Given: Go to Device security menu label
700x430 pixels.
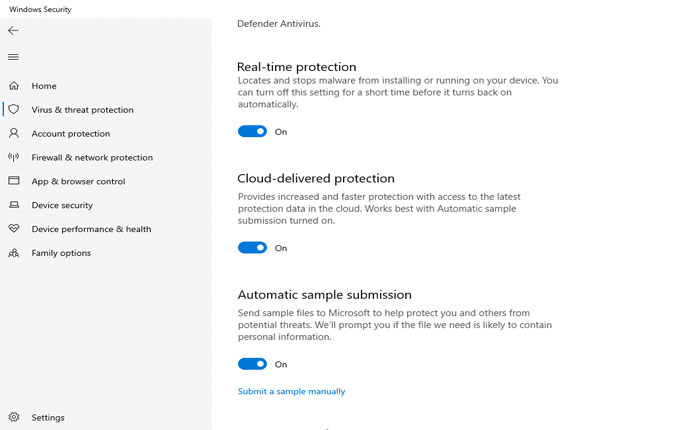Looking at the screenshot, I should (x=62, y=205).
